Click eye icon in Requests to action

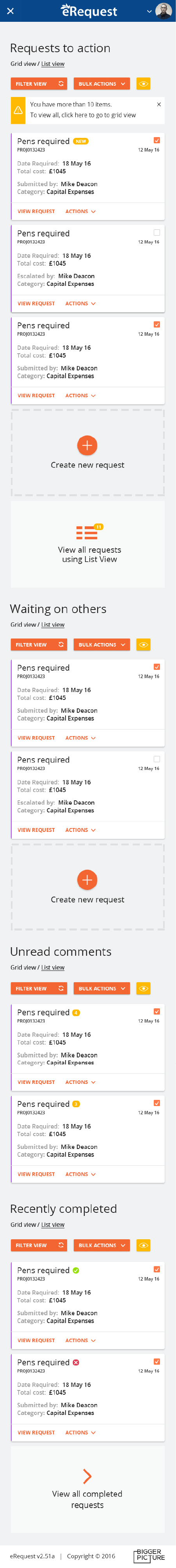[x=143, y=84]
